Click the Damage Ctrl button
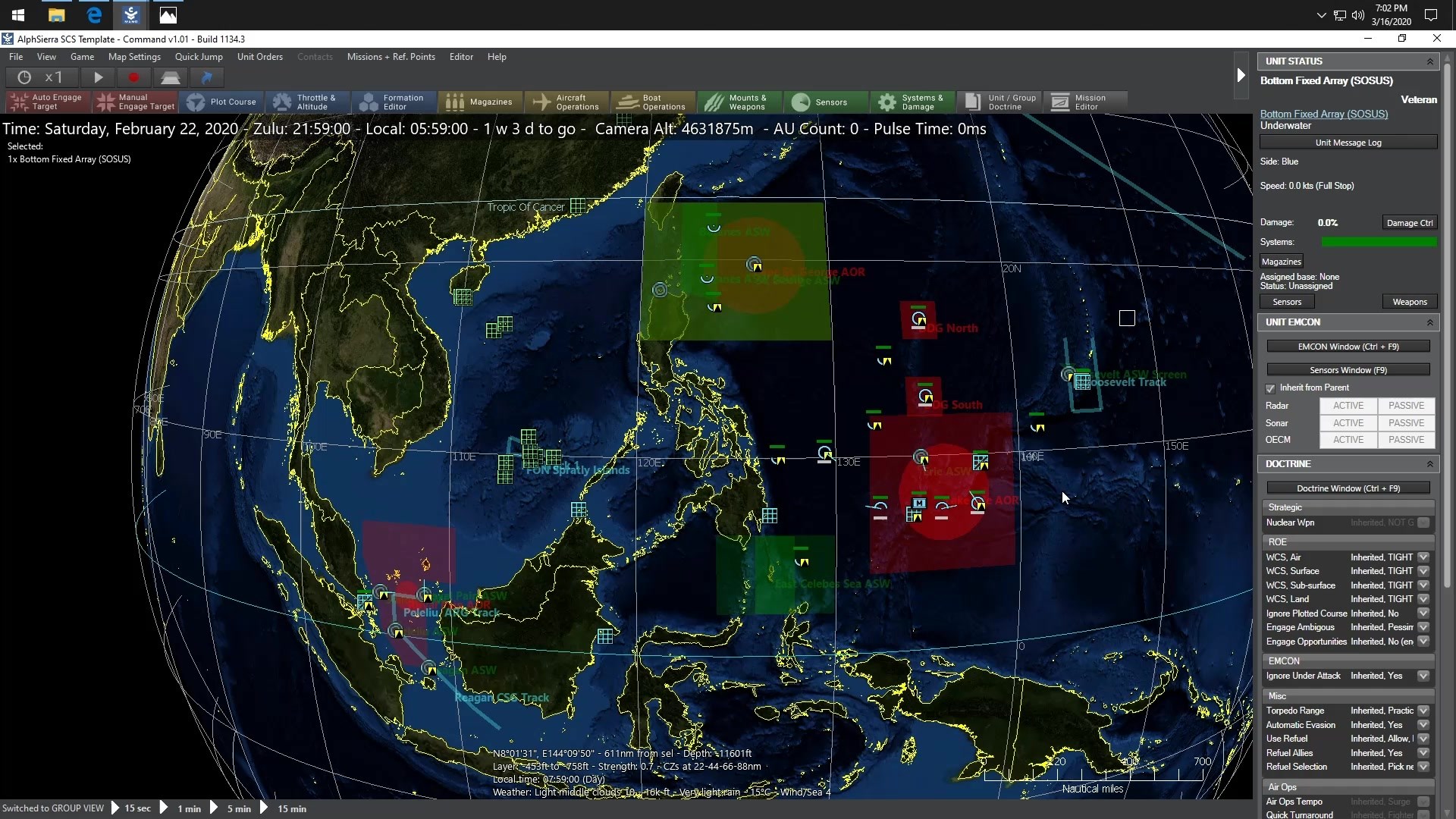Viewport: 1456px width, 819px height. (x=1410, y=223)
